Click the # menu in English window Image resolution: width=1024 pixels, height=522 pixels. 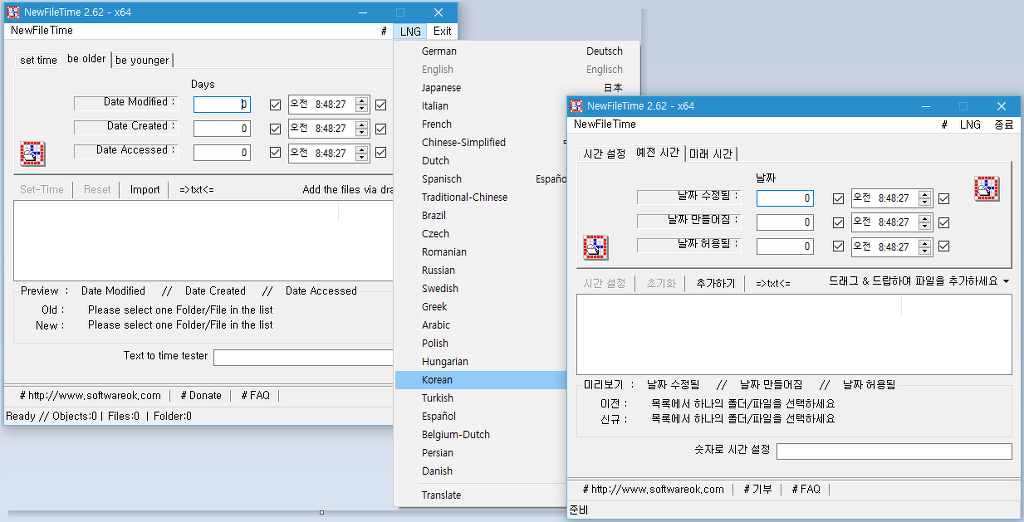[x=384, y=31]
